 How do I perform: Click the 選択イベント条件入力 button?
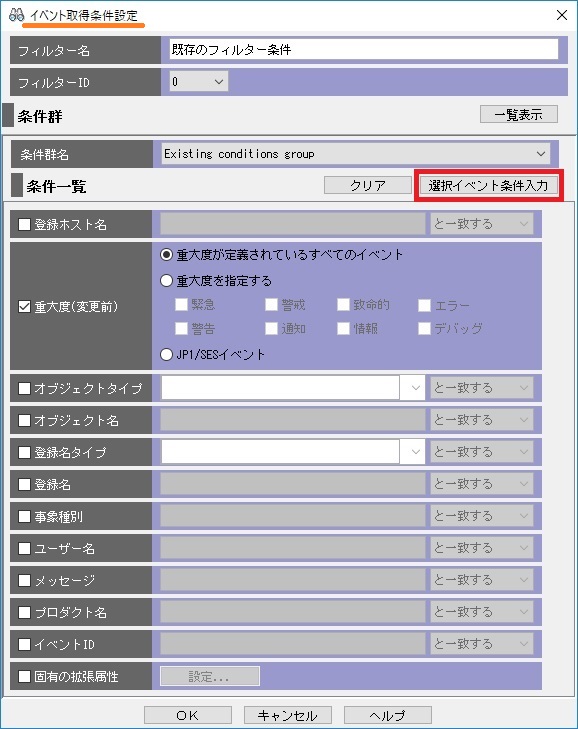coord(489,185)
